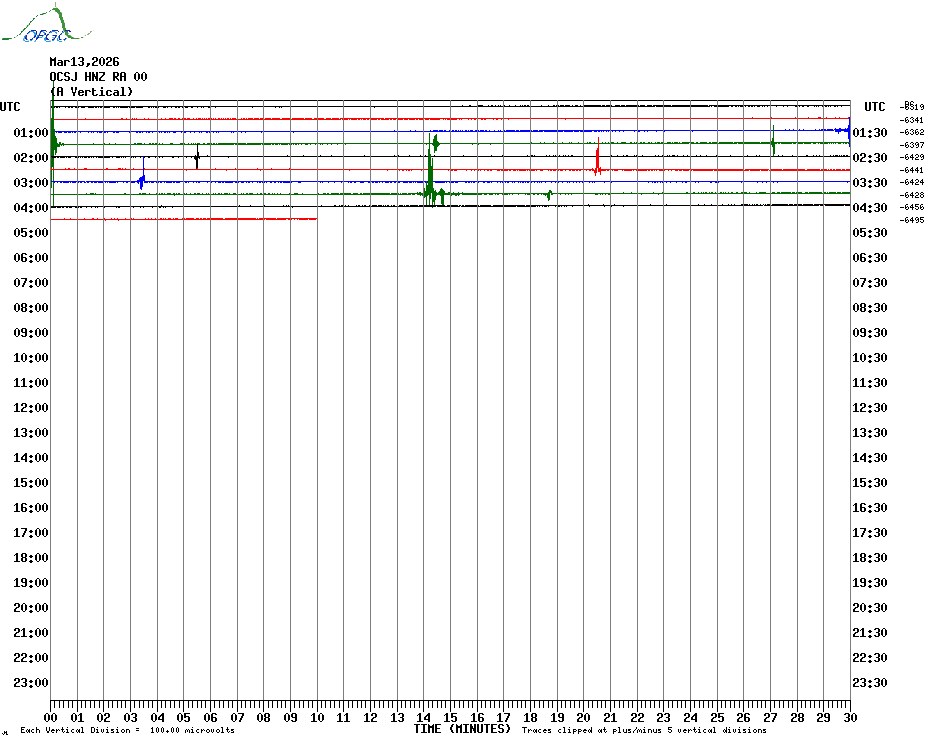Image resolution: width=930 pixels, height=744 pixels.
Task: Click the end of the red trace near minute 10
Action: coord(316,218)
